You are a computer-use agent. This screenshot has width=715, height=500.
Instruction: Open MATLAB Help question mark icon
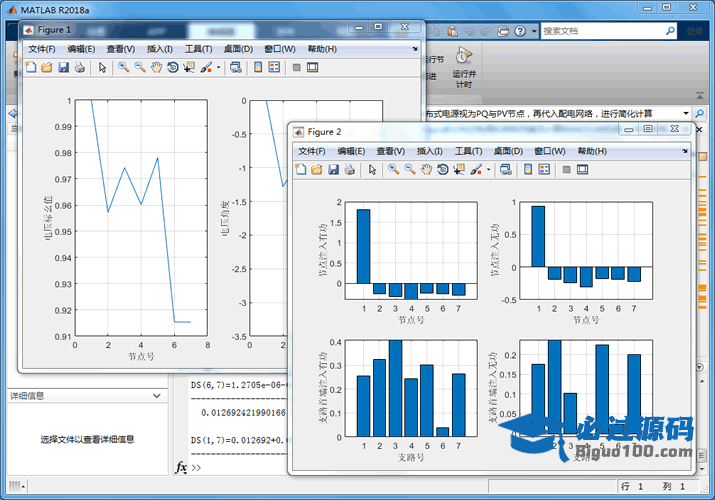pyautogui.click(x=520, y=31)
